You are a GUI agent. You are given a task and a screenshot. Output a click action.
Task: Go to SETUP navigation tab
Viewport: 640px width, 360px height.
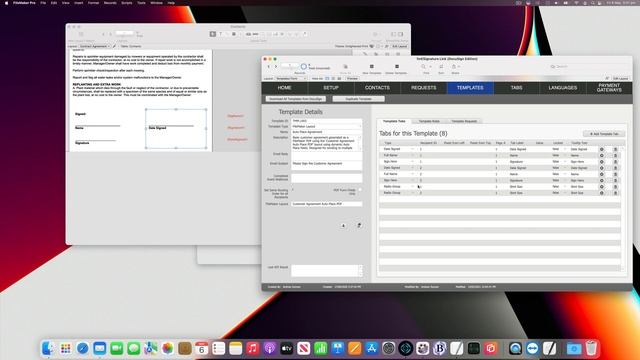tap(331, 88)
